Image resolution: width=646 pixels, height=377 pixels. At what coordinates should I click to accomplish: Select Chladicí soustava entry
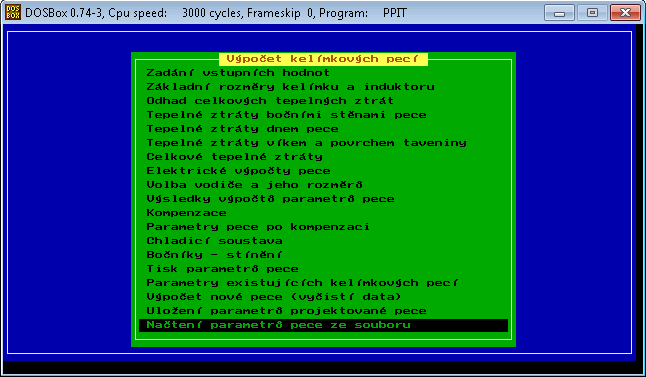click(214, 241)
